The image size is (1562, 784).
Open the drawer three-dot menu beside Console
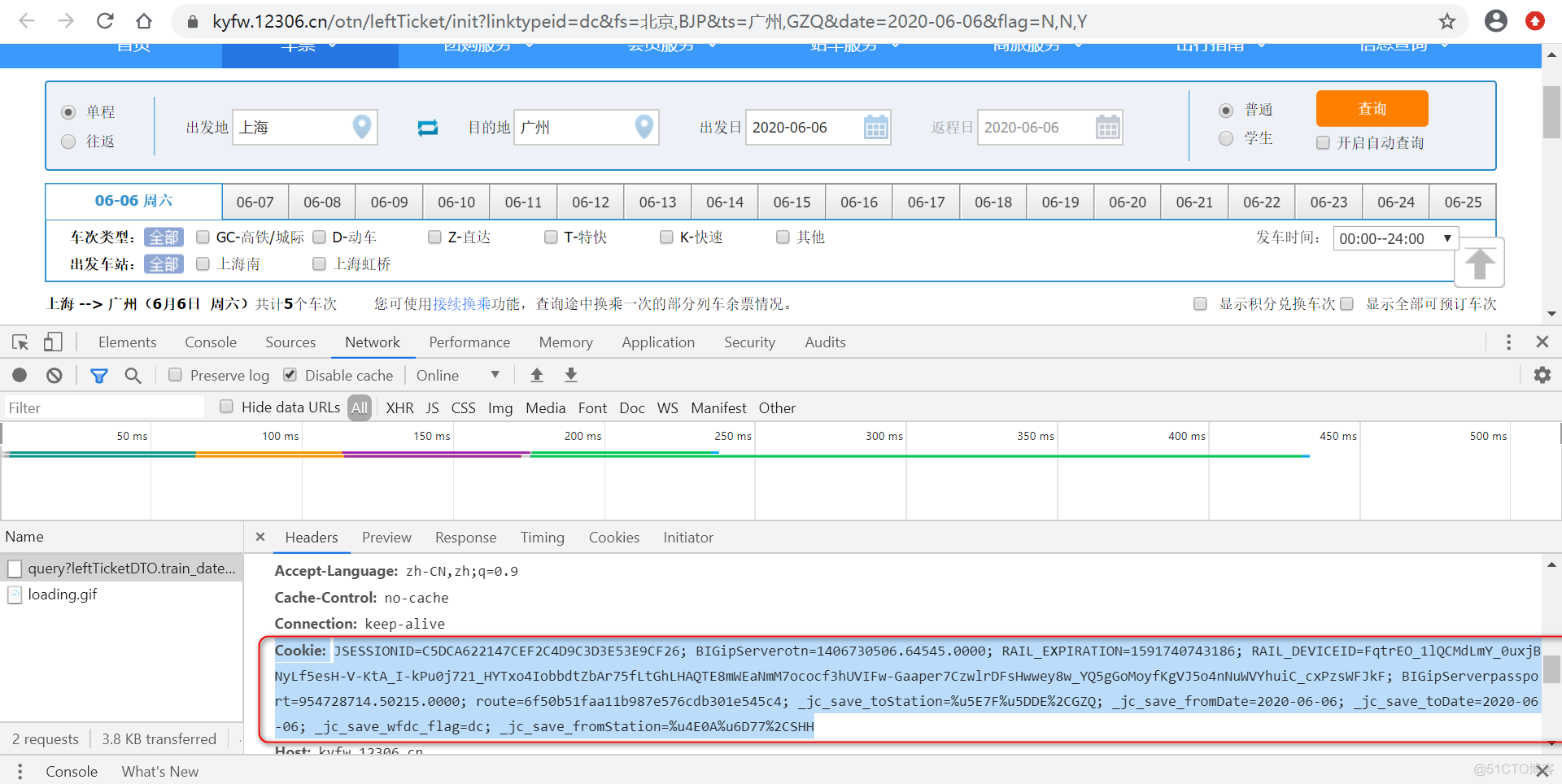[20, 771]
